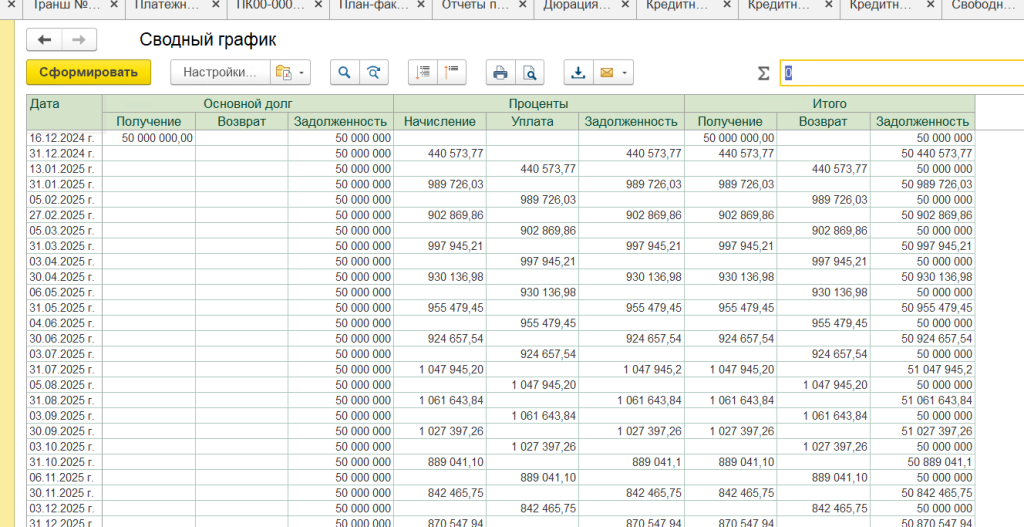Image resolution: width=1024 pixels, height=527 pixels.
Task: Close the Транш № tab
Action: (114, 5)
